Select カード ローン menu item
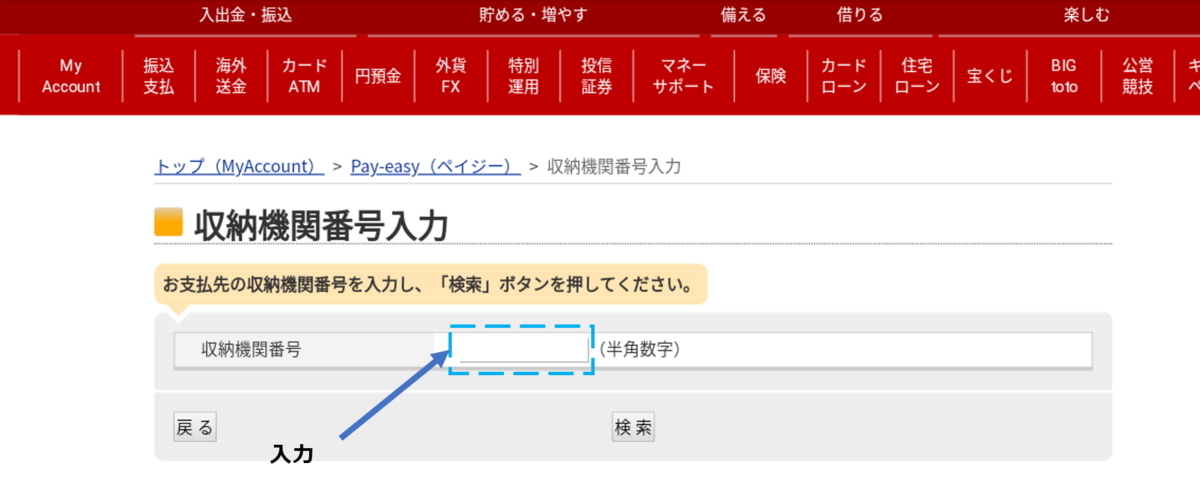The height and width of the screenshot is (484, 1200). pos(844,76)
